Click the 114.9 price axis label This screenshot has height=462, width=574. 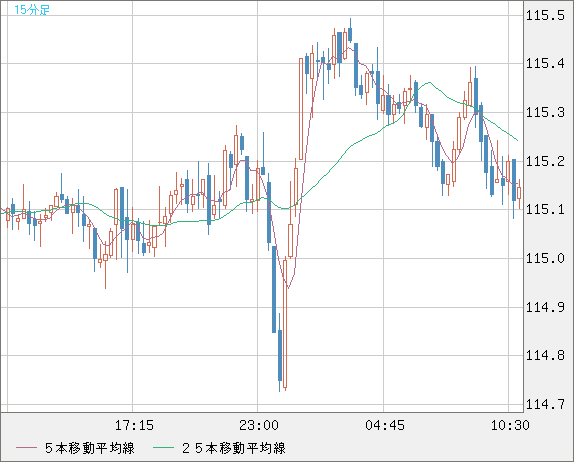(545, 307)
